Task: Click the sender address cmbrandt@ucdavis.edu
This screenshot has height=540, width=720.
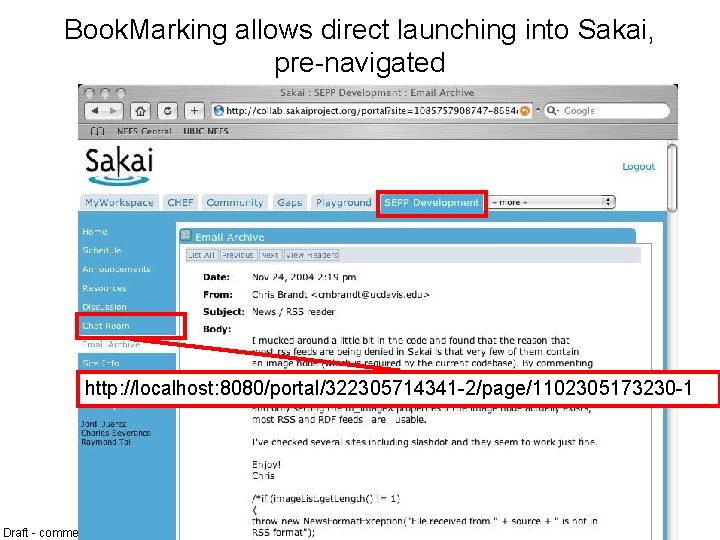Action: click(370, 295)
